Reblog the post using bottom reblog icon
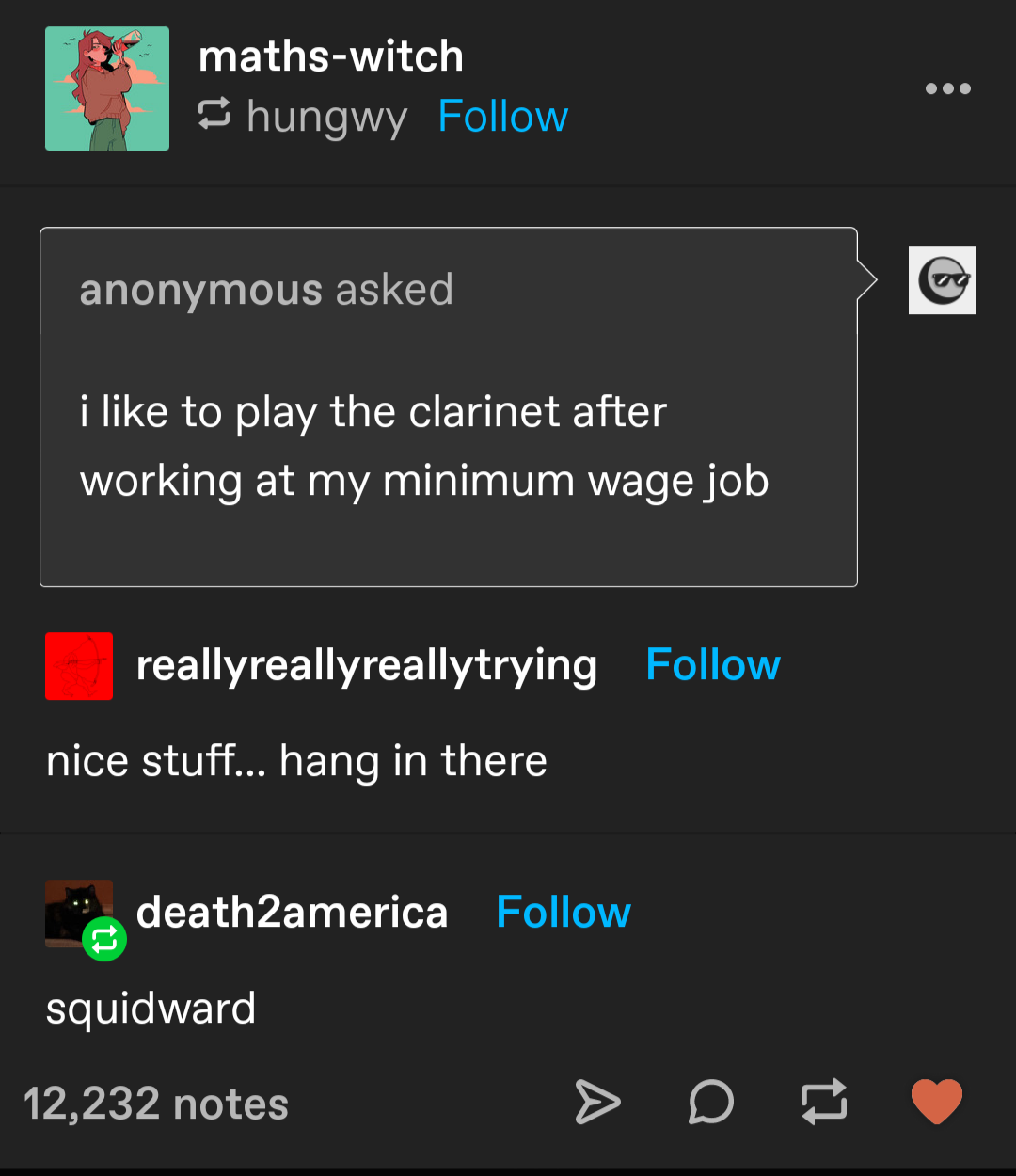The image size is (1016, 1176). click(824, 1102)
